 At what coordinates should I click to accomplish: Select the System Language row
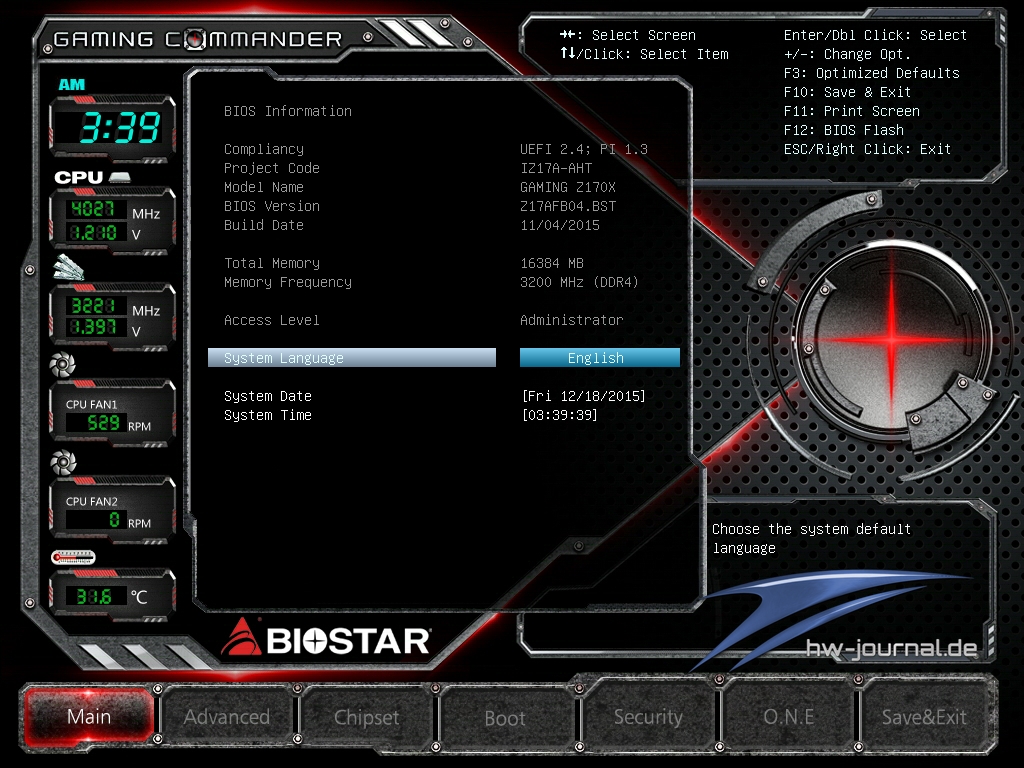(351, 357)
